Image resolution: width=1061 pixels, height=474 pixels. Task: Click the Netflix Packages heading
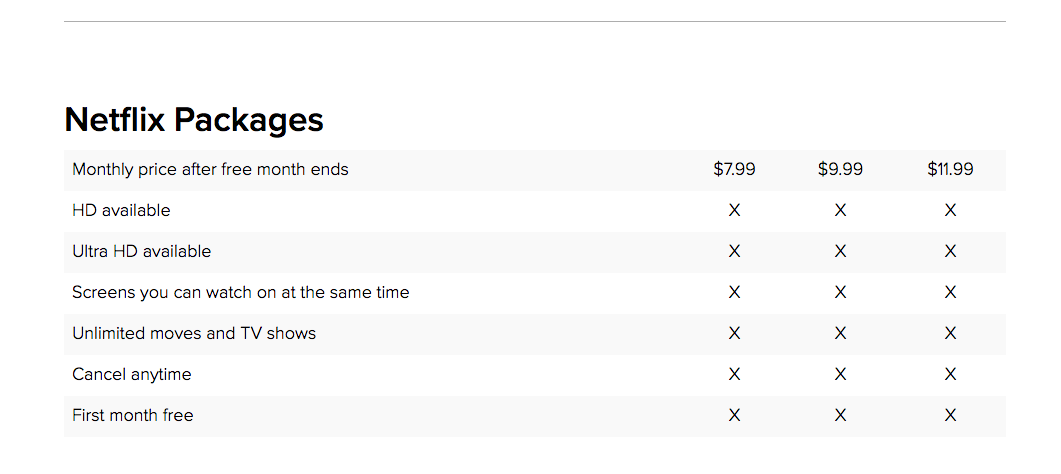[194, 121]
